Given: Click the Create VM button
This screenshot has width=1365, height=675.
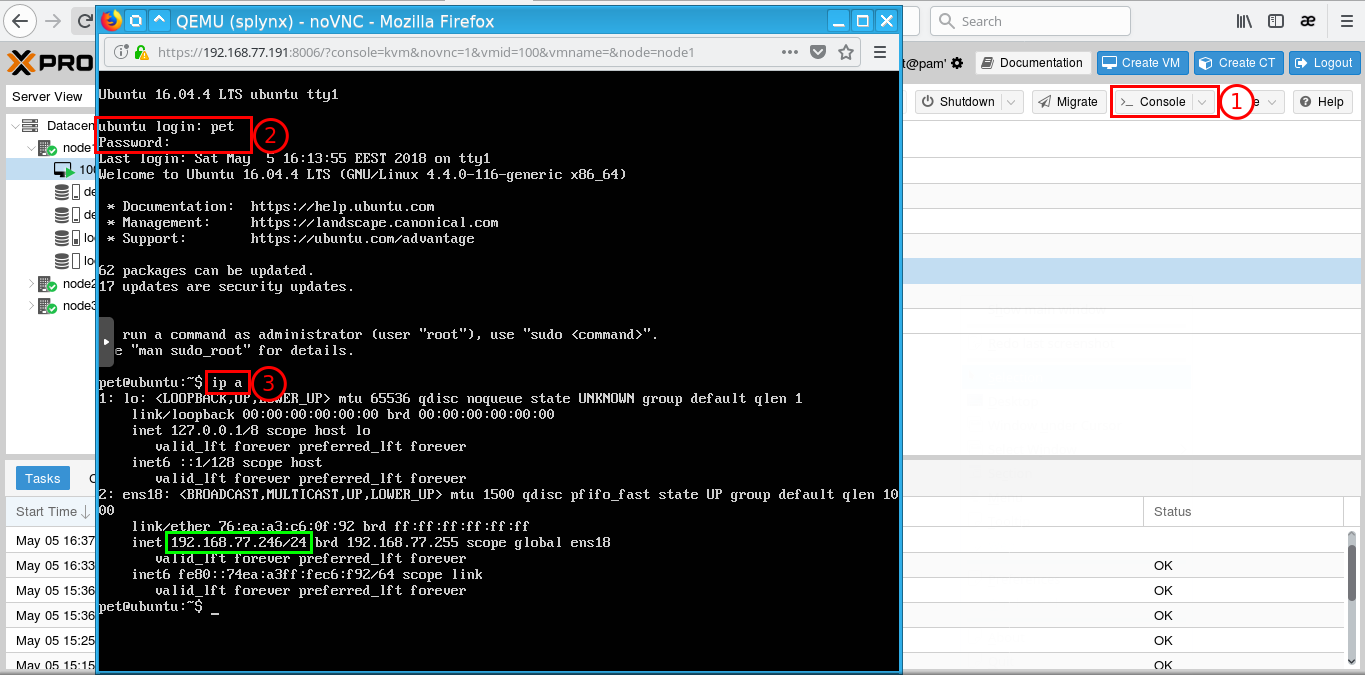Looking at the screenshot, I should click(x=1141, y=63).
